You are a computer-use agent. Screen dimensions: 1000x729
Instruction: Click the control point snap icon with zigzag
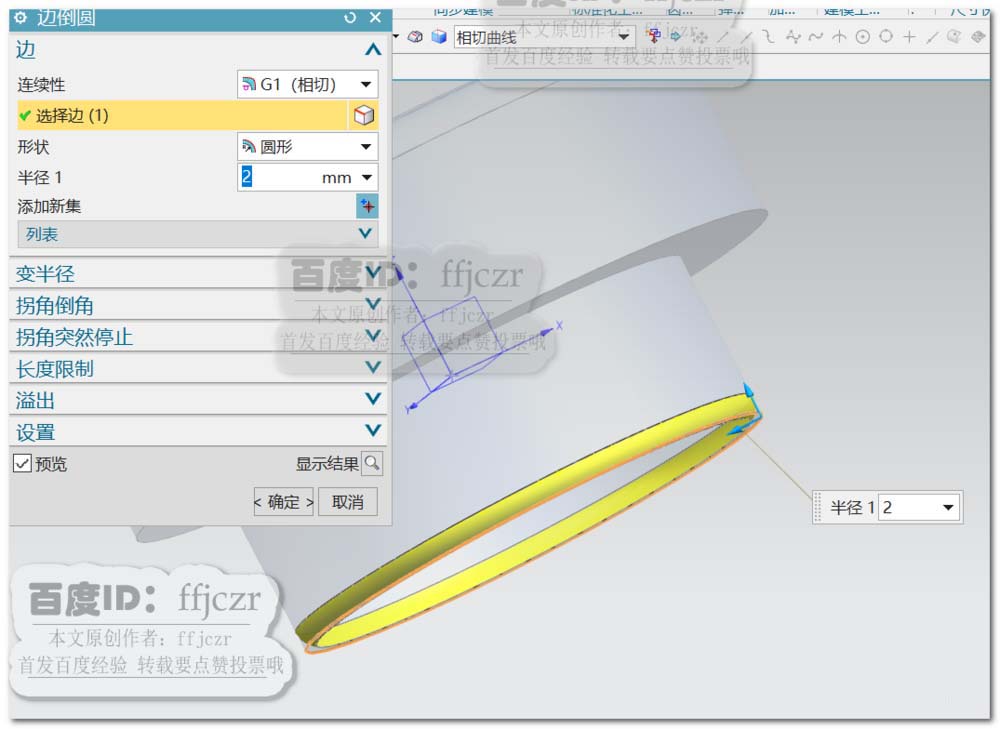click(x=793, y=37)
